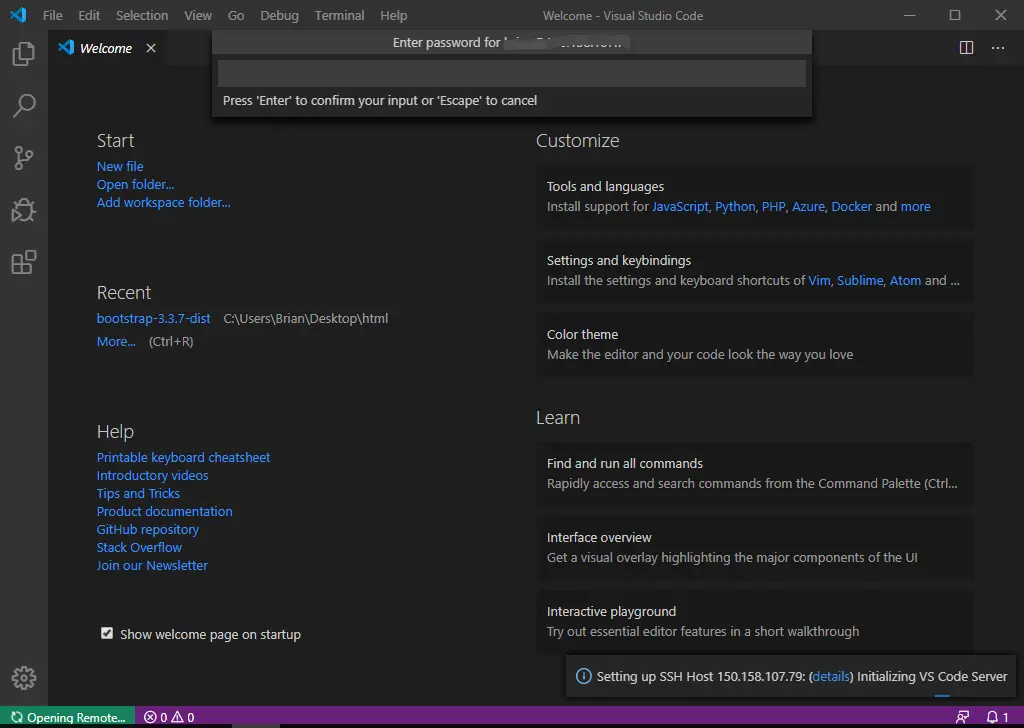The image size is (1024, 728).
Task: Open the Manage gear menu
Action: click(24, 678)
